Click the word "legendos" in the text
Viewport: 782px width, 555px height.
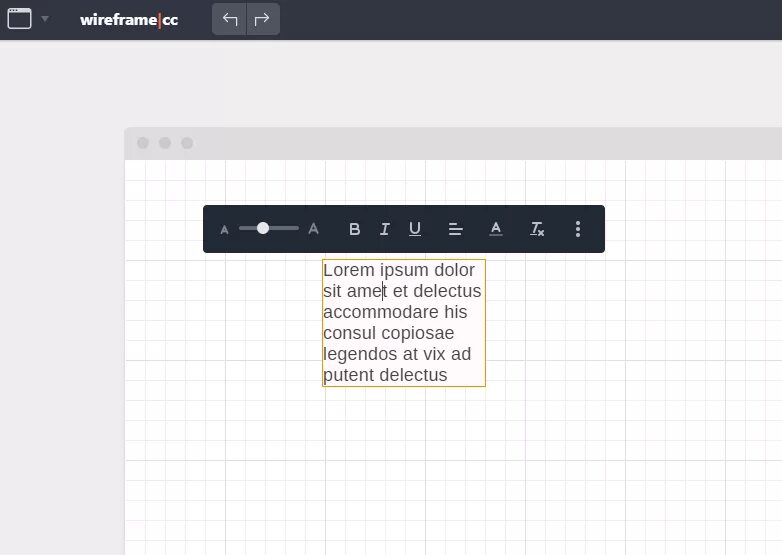(x=361, y=355)
